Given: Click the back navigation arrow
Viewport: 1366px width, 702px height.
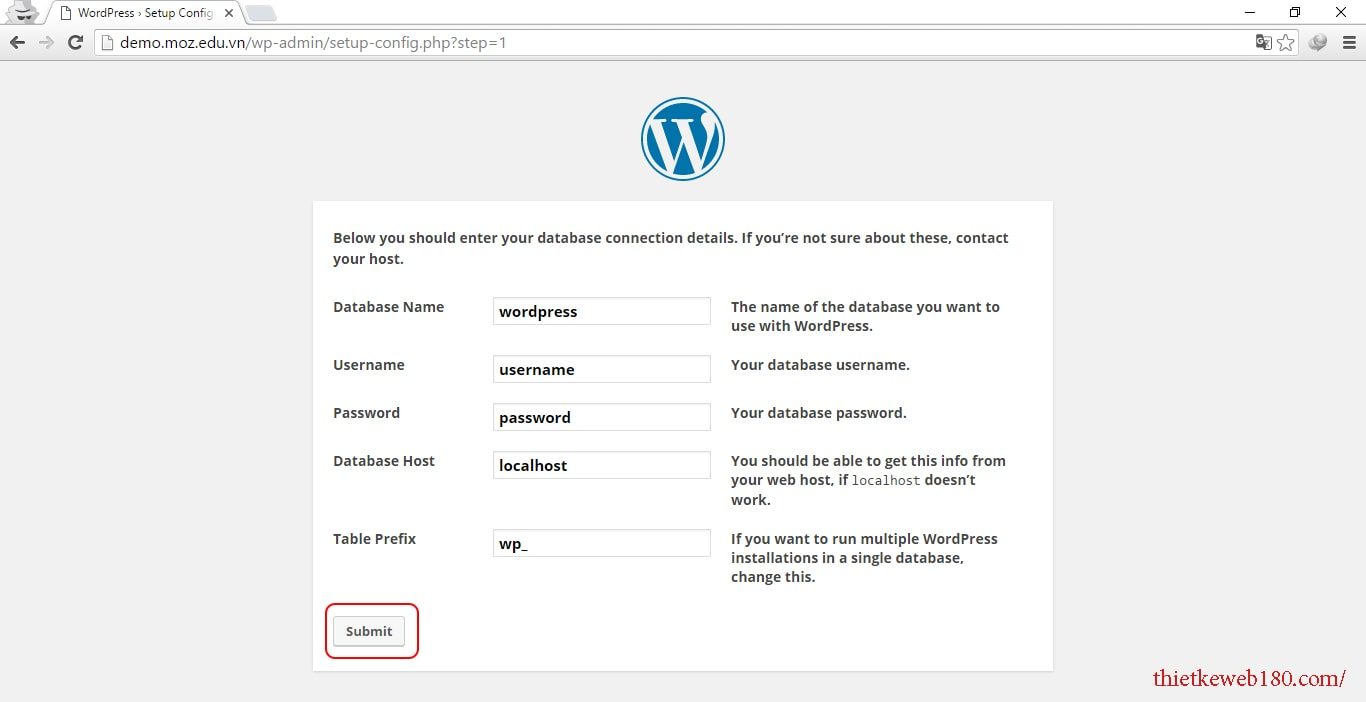Looking at the screenshot, I should click(16, 42).
